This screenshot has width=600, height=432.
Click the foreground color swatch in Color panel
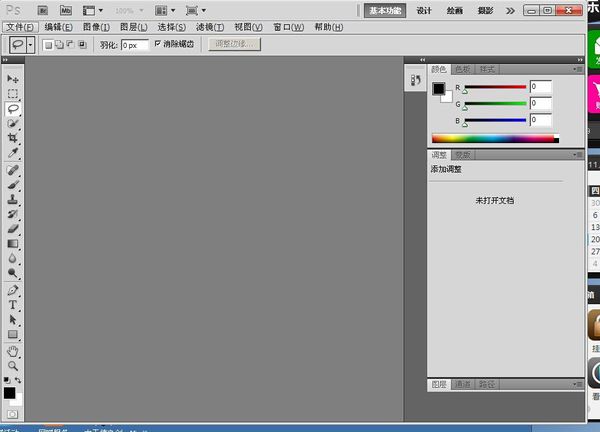pyautogui.click(x=438, y=89)
